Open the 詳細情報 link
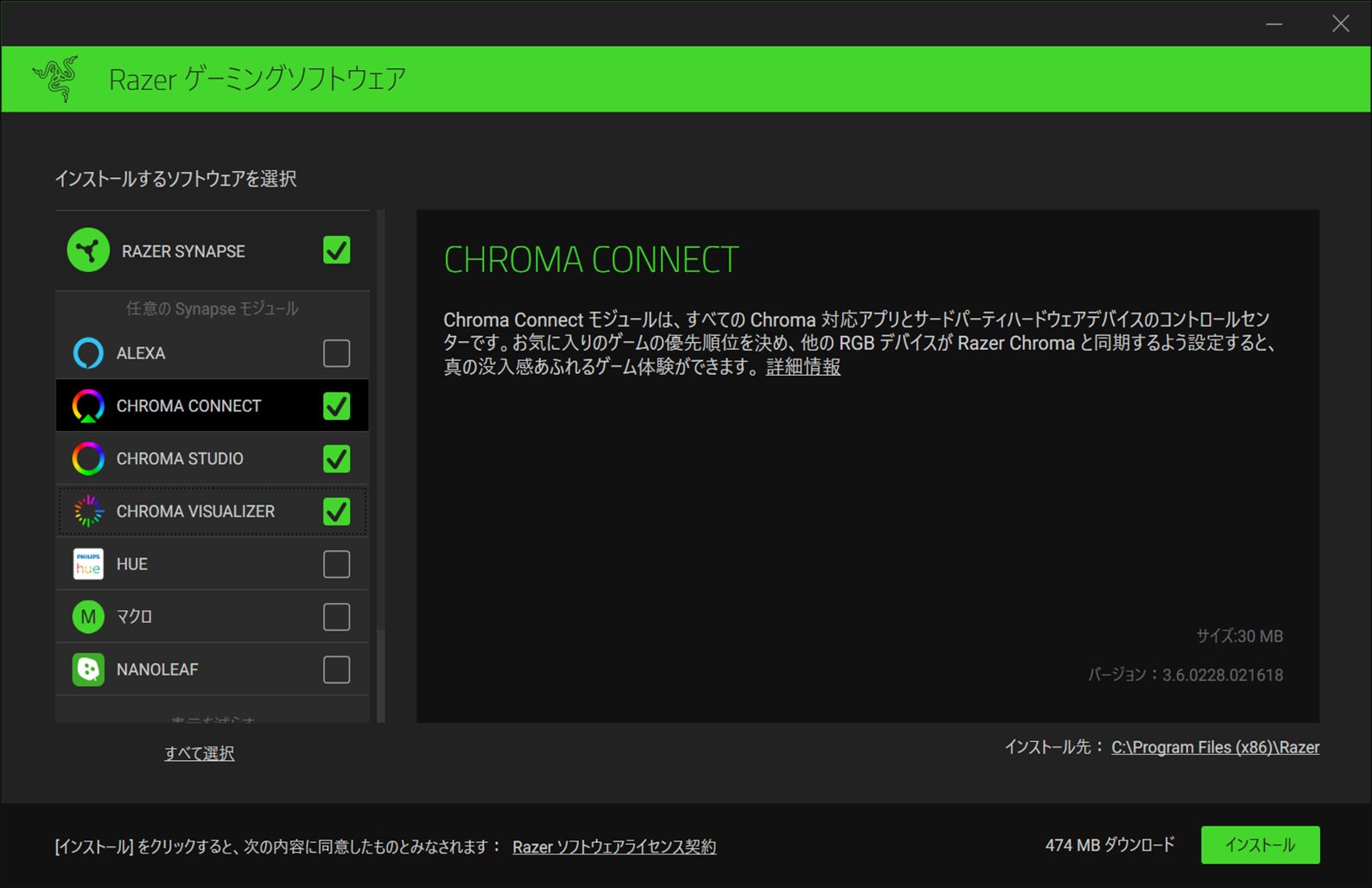The width and height of the screenshot is (1372, 888). point(803,367)
